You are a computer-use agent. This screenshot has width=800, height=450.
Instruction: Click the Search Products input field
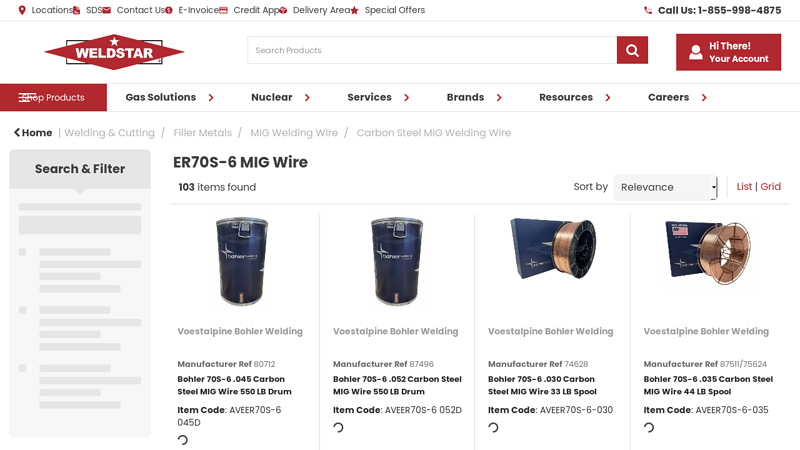click(432, 50)
